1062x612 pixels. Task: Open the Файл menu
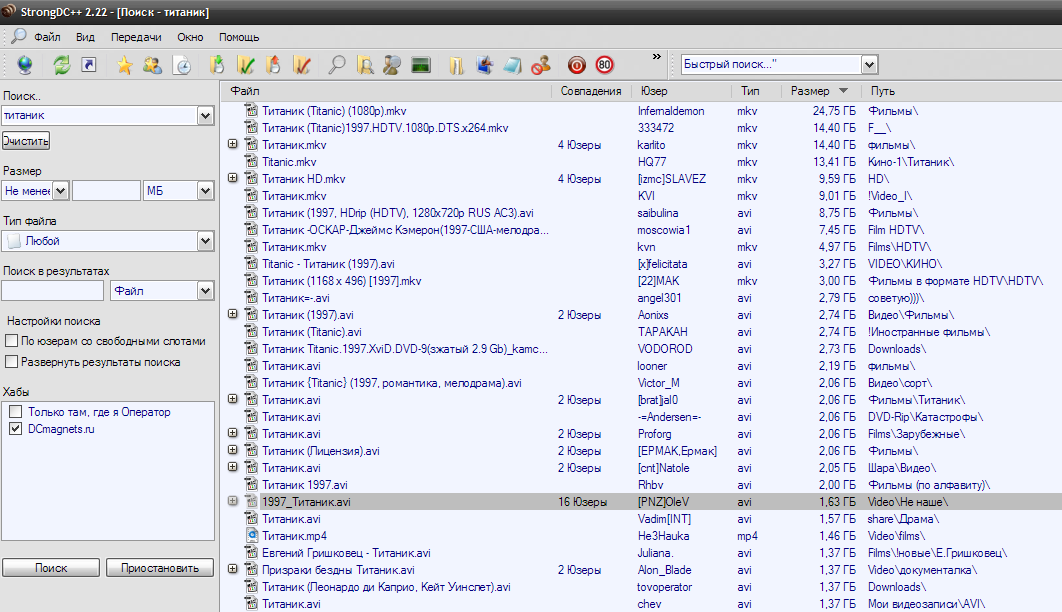[47, 37]
